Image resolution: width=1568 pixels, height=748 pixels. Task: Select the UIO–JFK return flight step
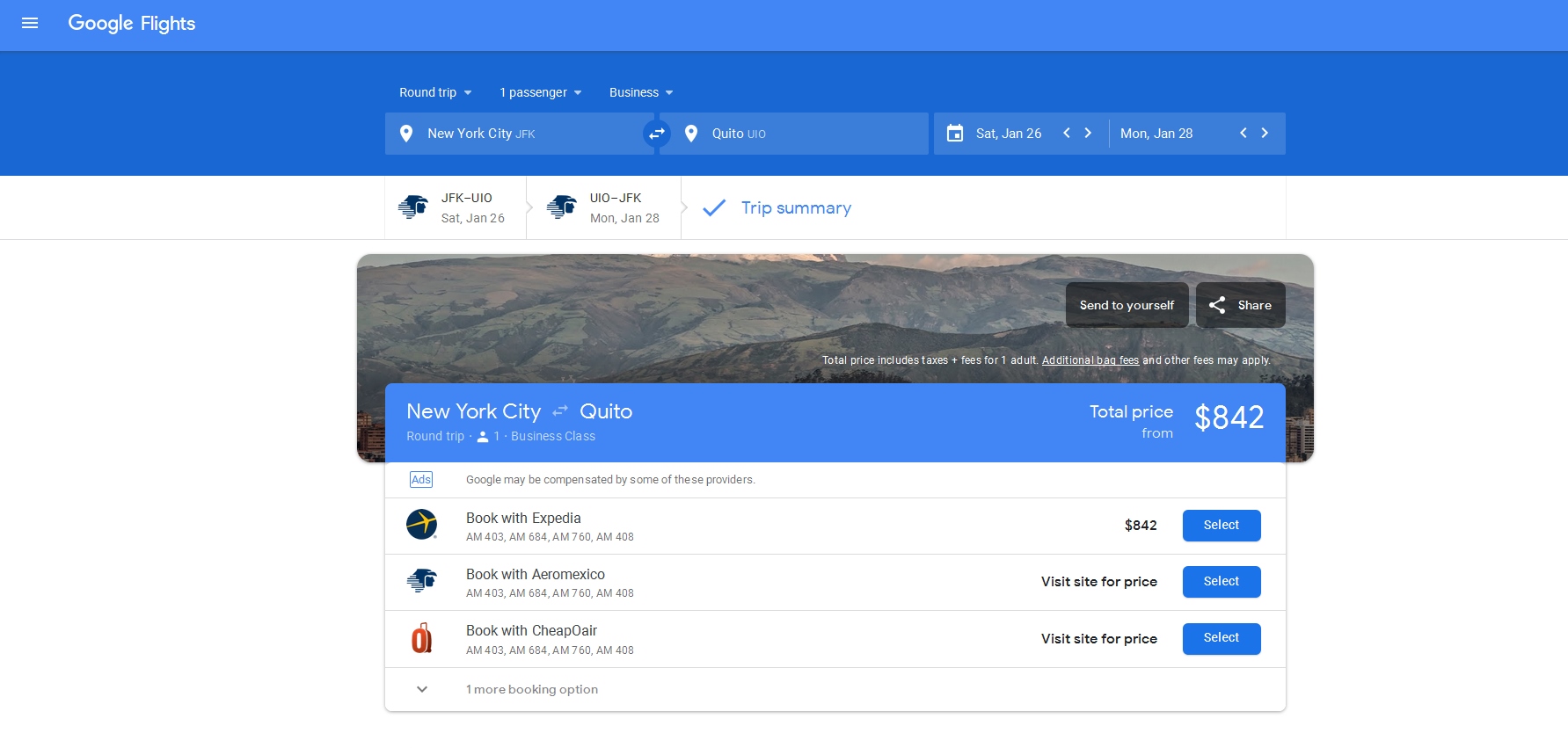[x=604, y=207]
